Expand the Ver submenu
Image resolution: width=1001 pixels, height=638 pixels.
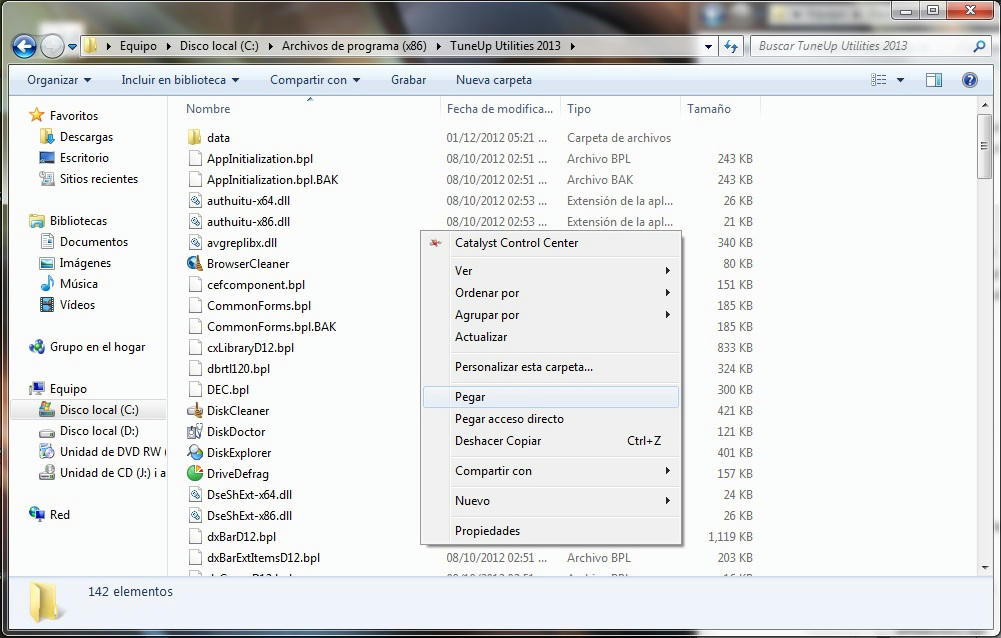[x=551, y=271]
